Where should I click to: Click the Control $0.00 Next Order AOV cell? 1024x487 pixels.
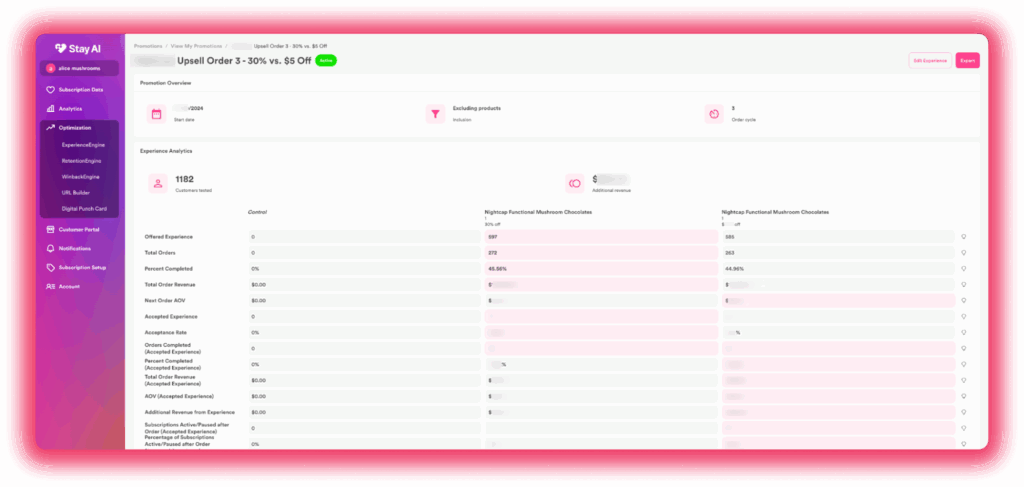point(364,301)
